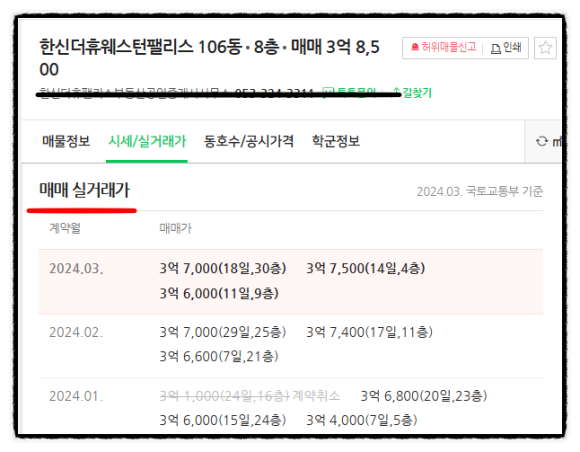
Task: Report false listing via 허위매물신고
Action: coord(444,47)
